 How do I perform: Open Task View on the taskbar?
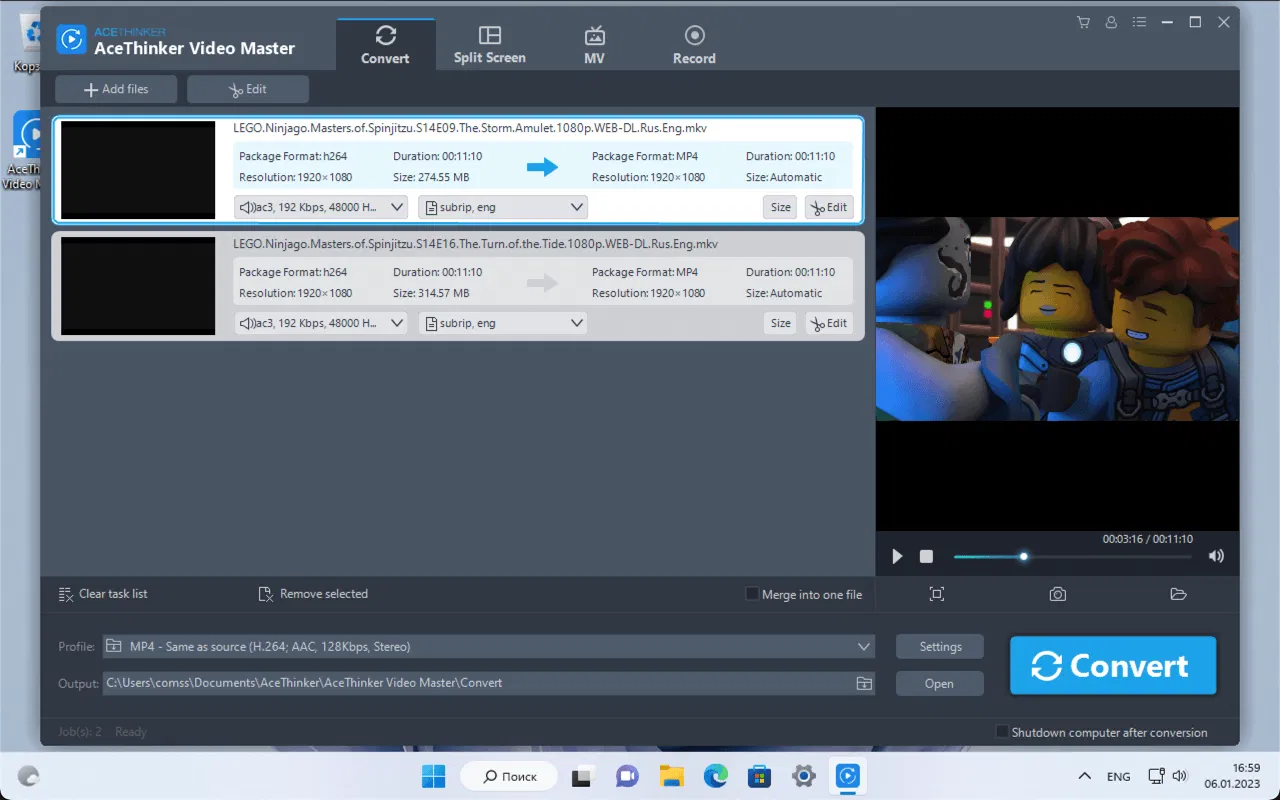(582, 776)
